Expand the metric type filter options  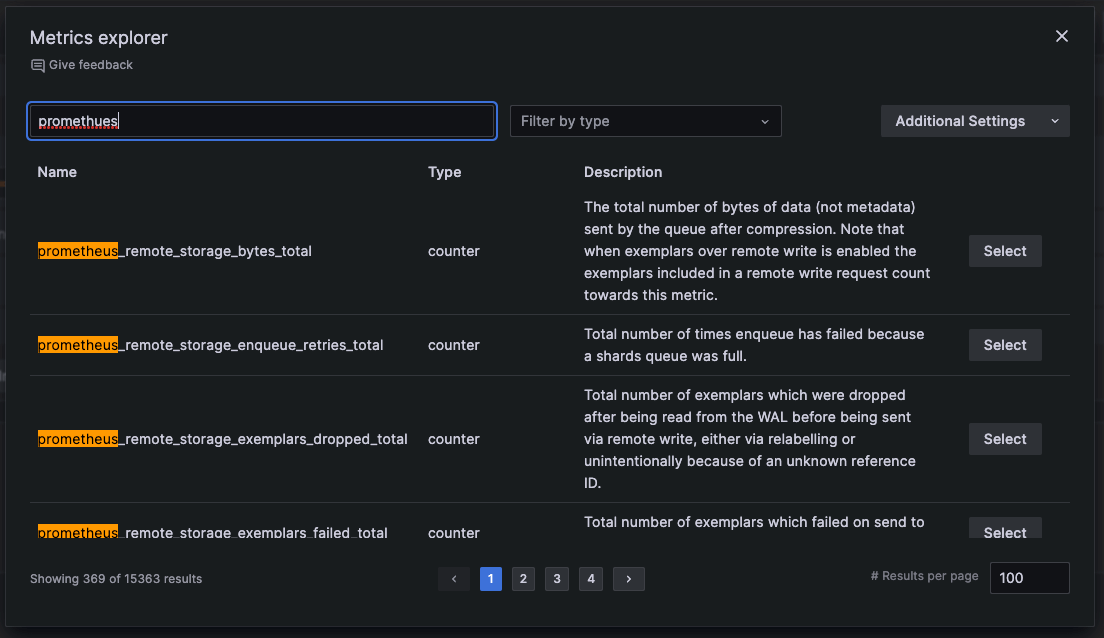[645, 120]
